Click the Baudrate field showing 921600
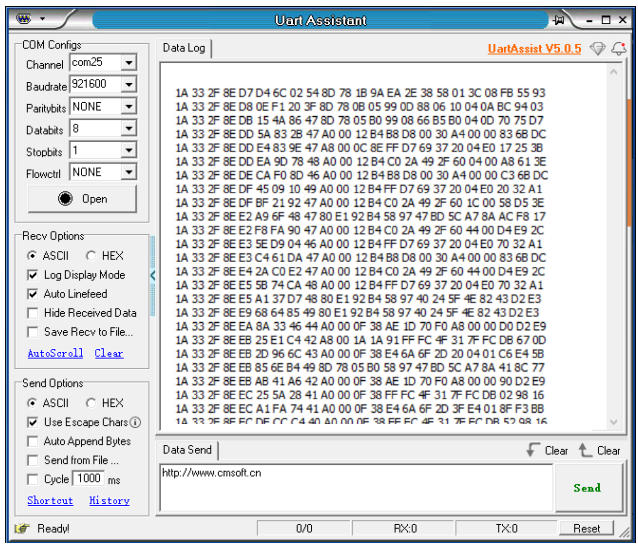The height and width of the screenshot is (547, 638). [x=96, y=85]
